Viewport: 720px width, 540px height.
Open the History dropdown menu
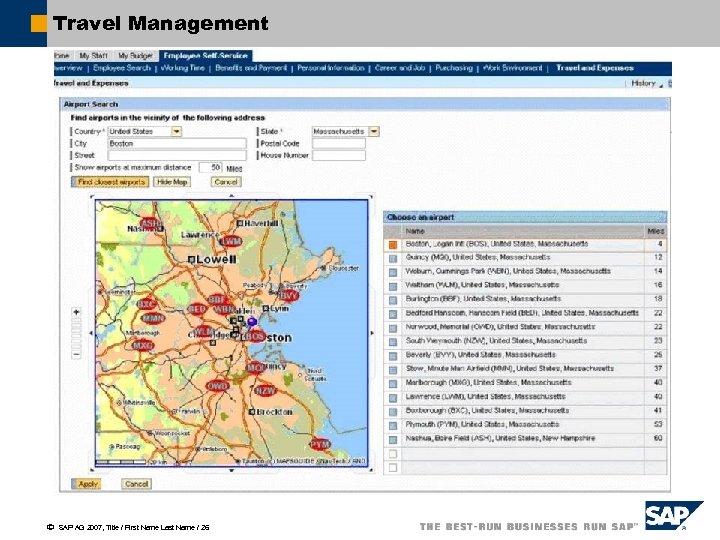tap(647, 83)
